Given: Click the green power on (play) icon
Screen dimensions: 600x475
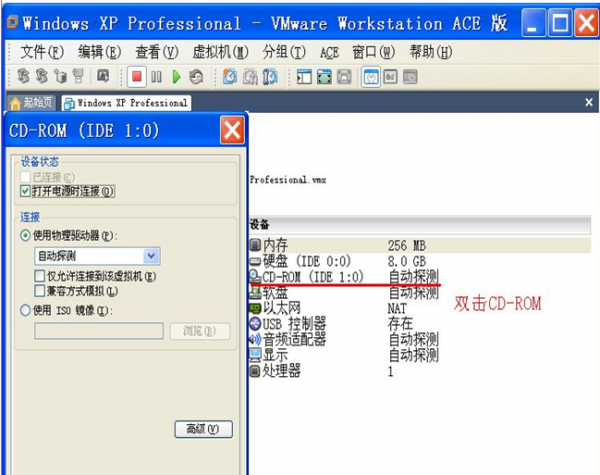Looking at the screenshot, I should click(x=176, y=77).
